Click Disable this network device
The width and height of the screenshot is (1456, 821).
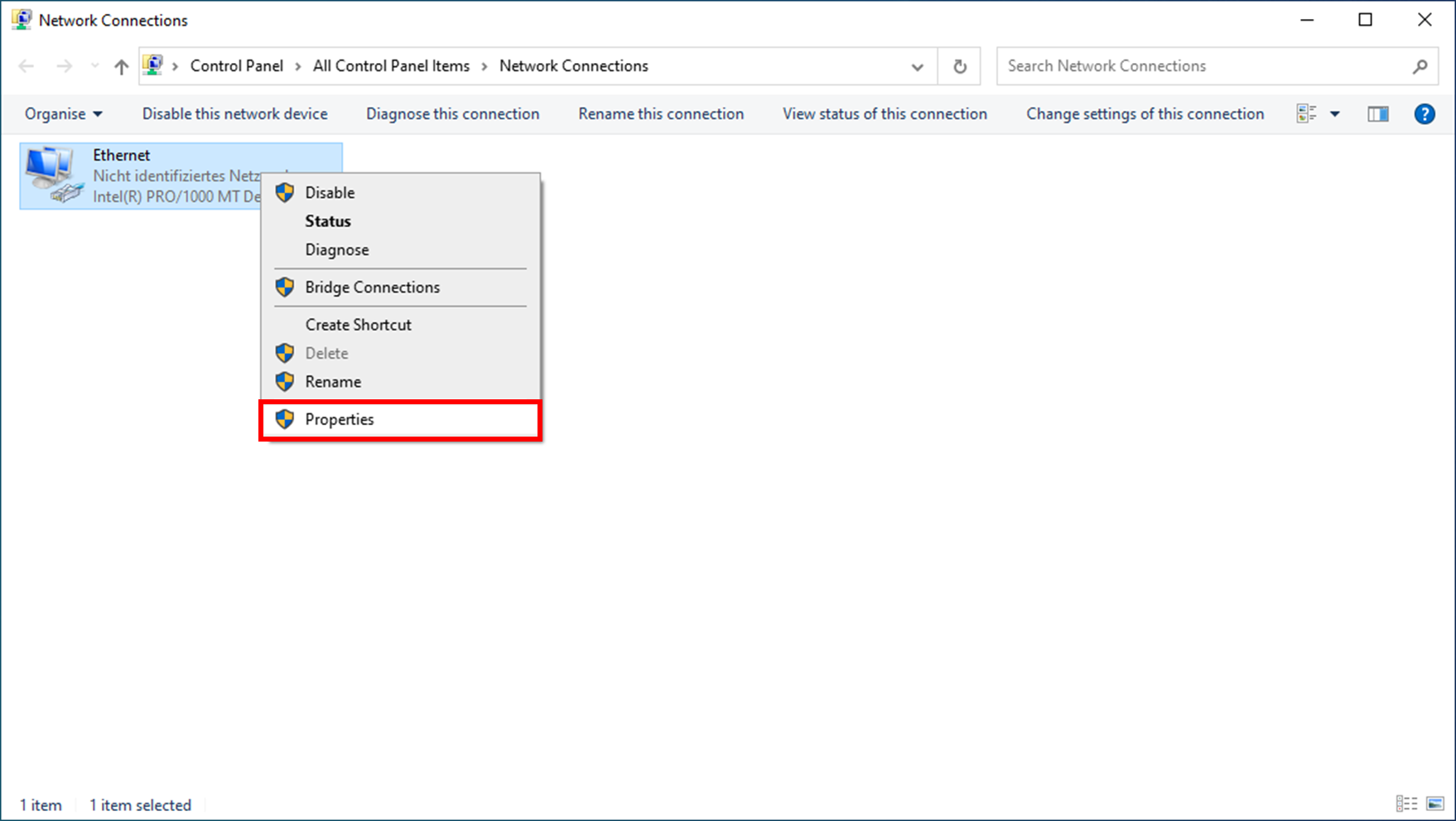click(x=234, y=114)
